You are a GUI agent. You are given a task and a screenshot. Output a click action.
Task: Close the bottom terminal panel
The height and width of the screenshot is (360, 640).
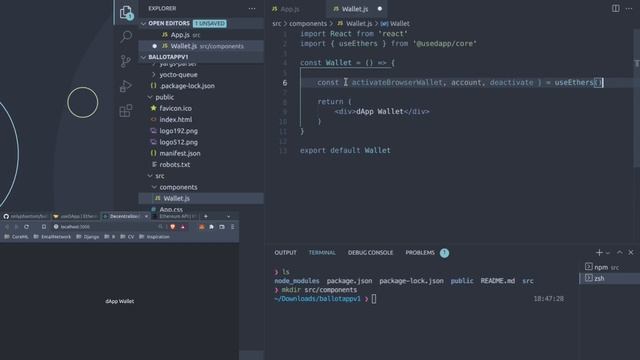click(x=631, y=253)
